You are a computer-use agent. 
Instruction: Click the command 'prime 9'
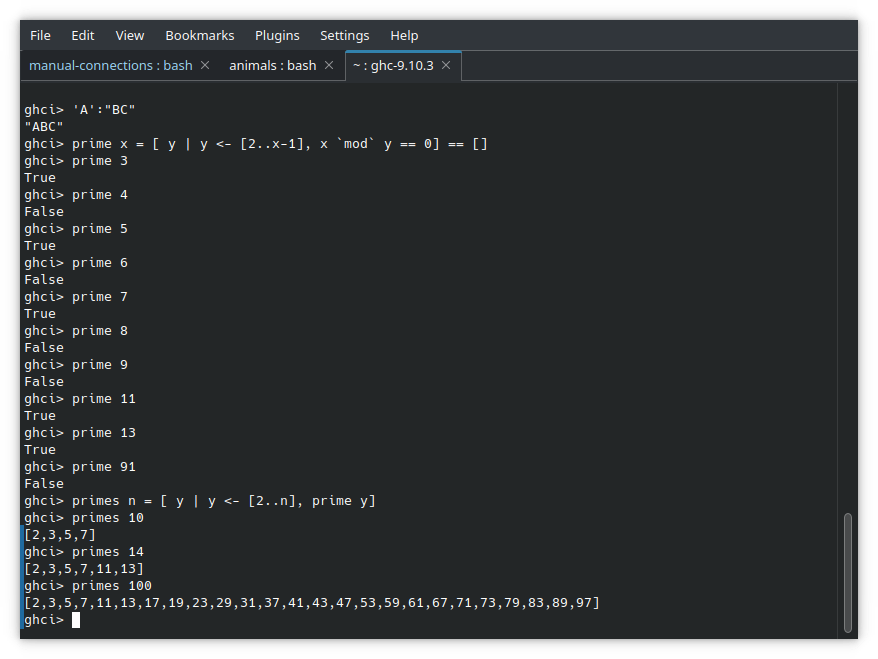(100, 364)
